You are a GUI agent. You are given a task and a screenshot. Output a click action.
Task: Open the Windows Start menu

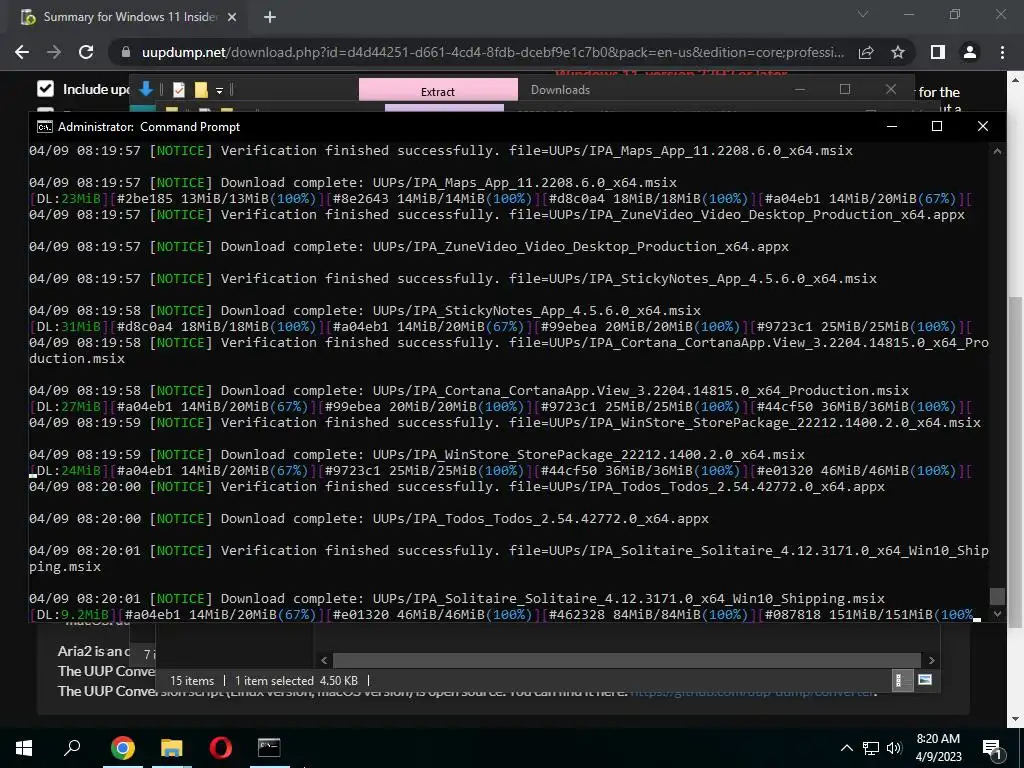(x=24, y=747)
